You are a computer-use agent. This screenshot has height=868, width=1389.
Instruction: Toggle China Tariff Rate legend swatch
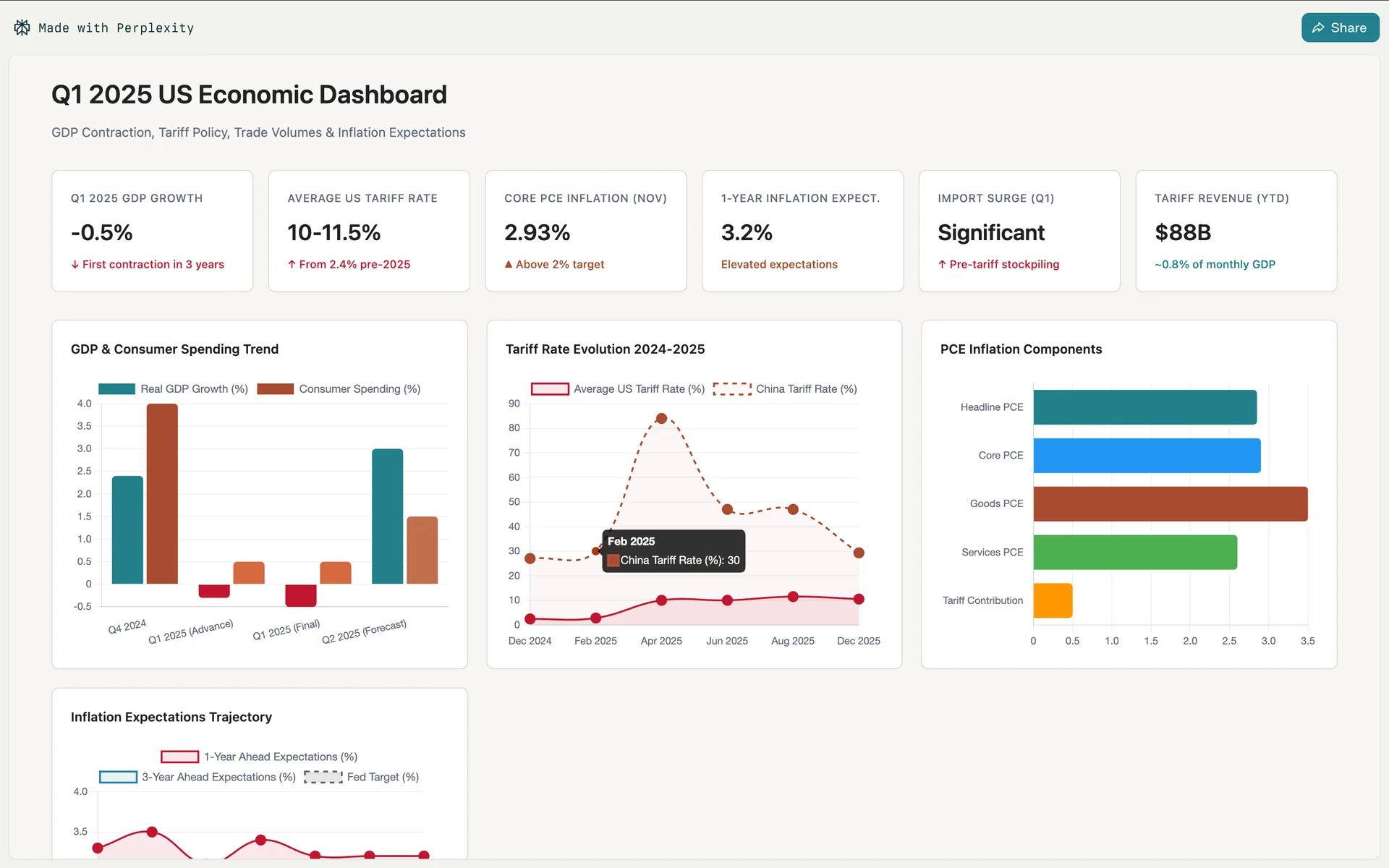tap(731, 388)
